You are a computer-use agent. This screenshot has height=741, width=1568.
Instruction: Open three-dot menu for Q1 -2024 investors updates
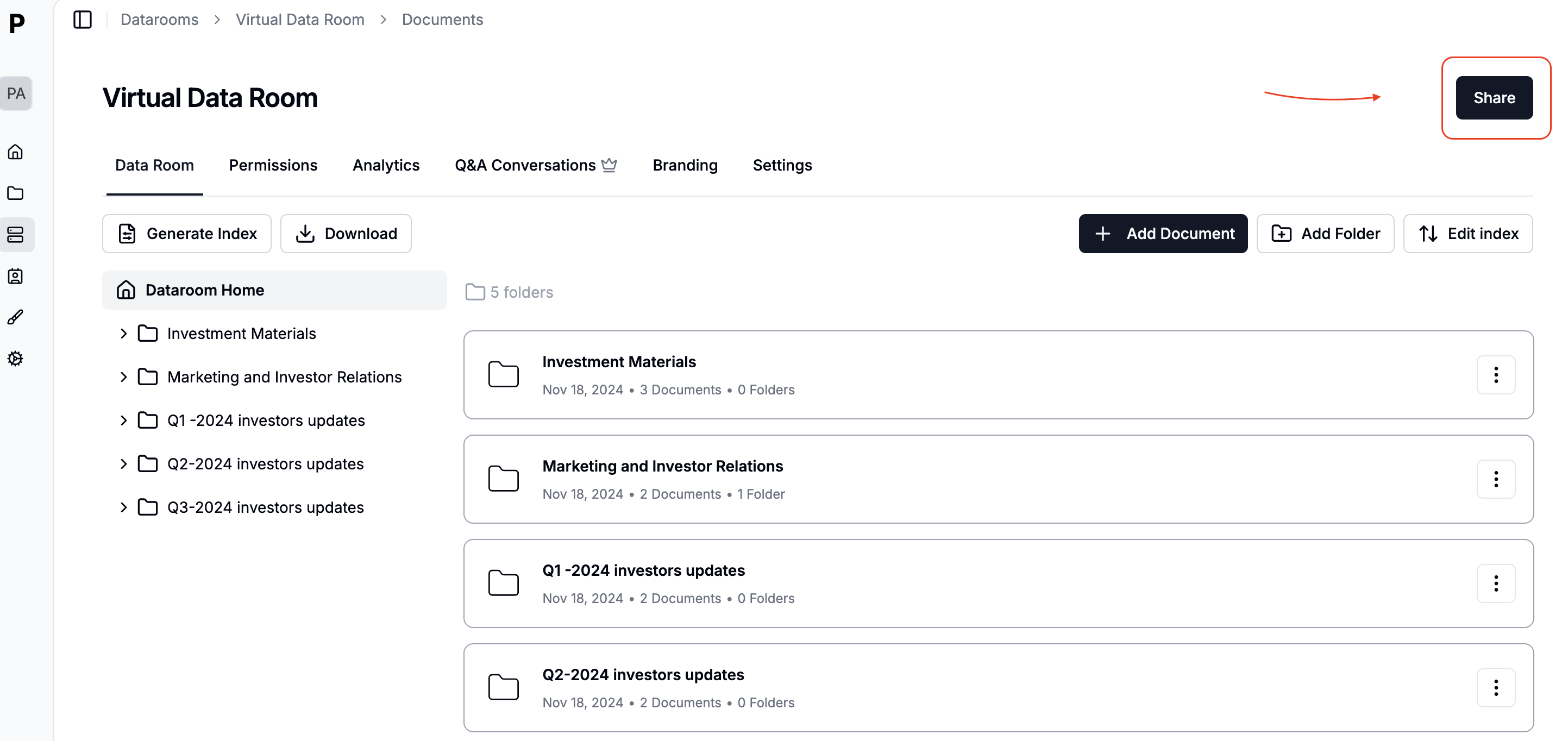1496,583
